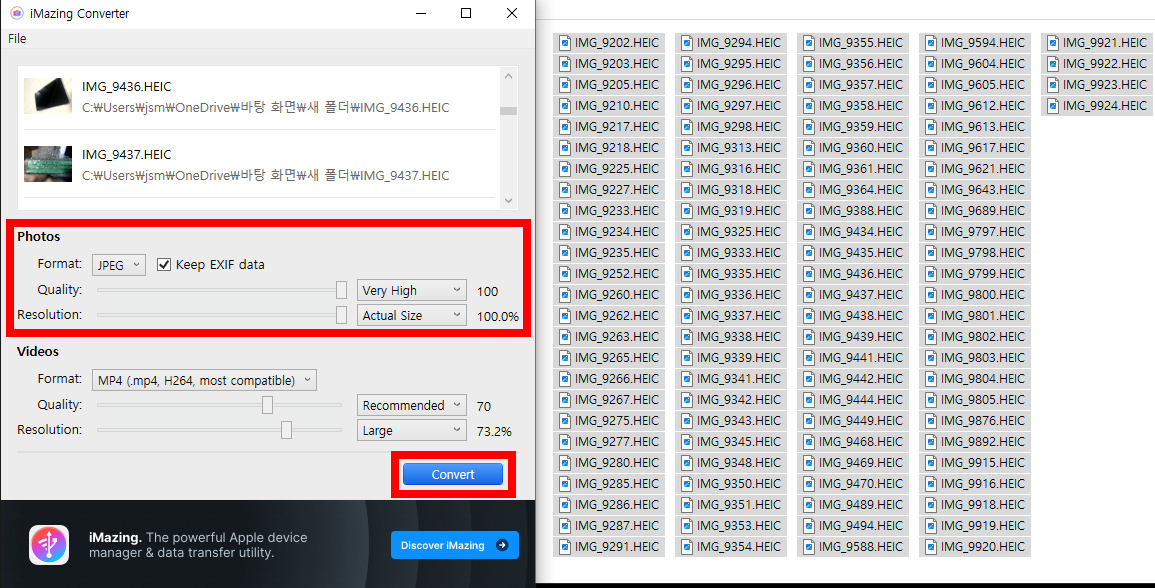Open the Photos Format JPEG dropdown
Screen dimensions: 1155x588
119,265
